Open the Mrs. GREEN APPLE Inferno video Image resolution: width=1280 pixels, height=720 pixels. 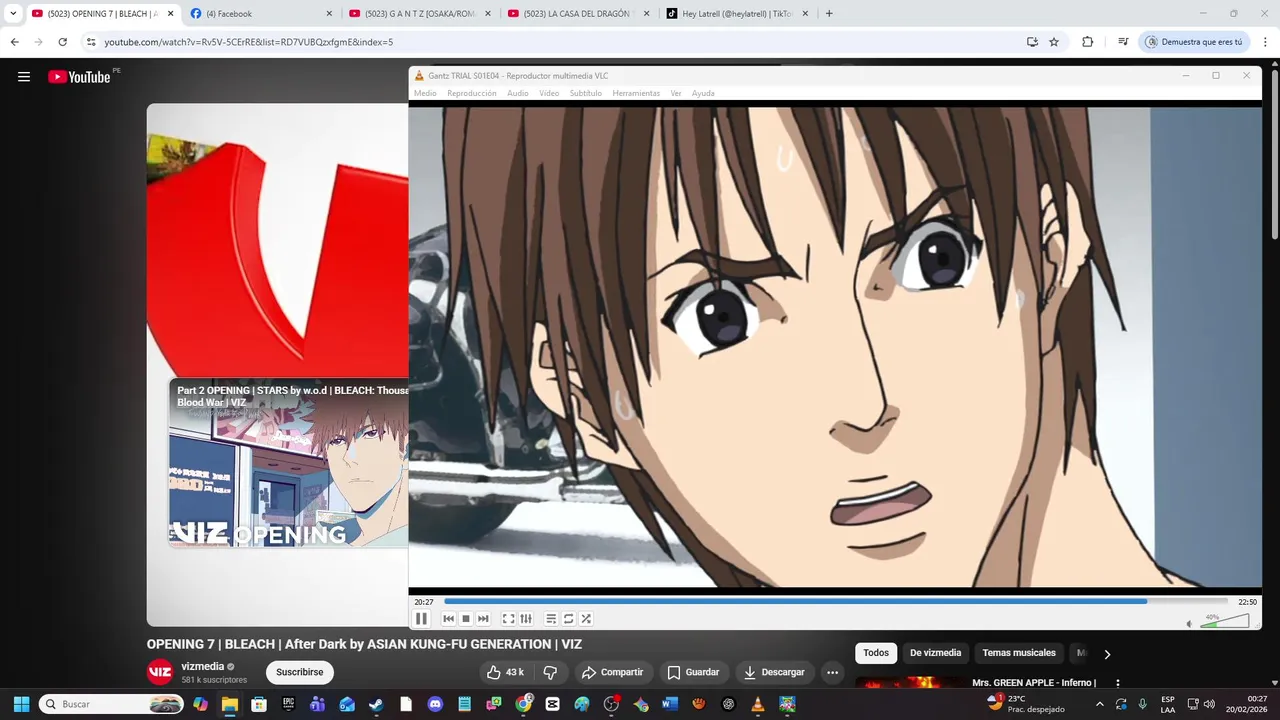(1034, 683)
